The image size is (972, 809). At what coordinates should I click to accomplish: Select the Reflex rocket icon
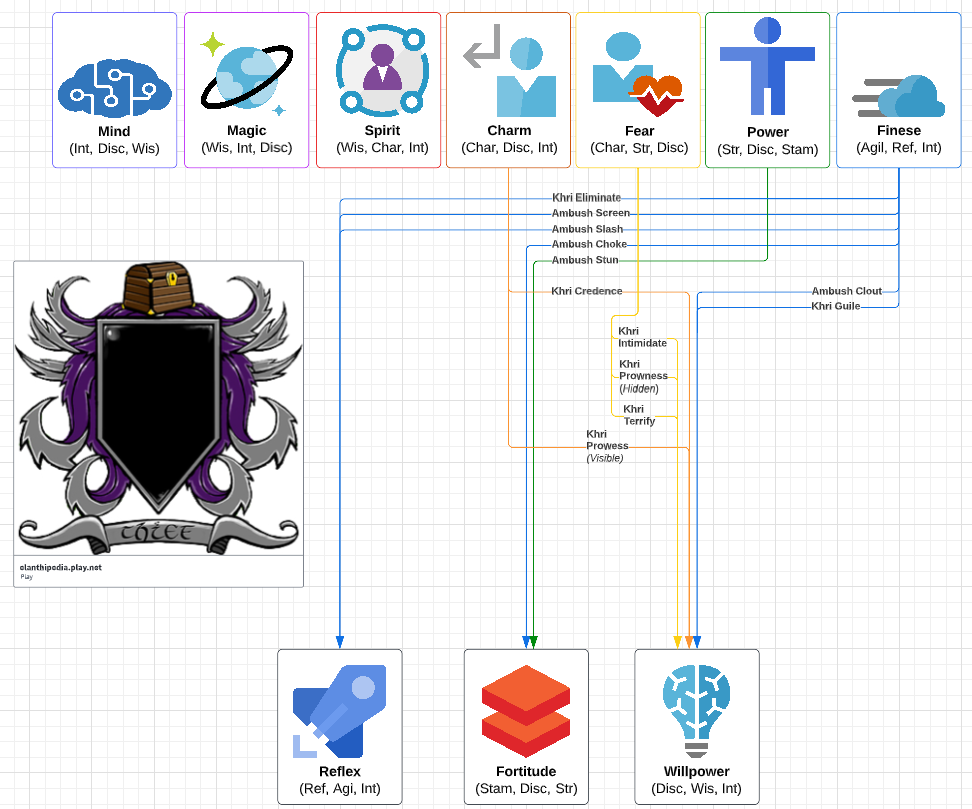(x=339, y=710)
